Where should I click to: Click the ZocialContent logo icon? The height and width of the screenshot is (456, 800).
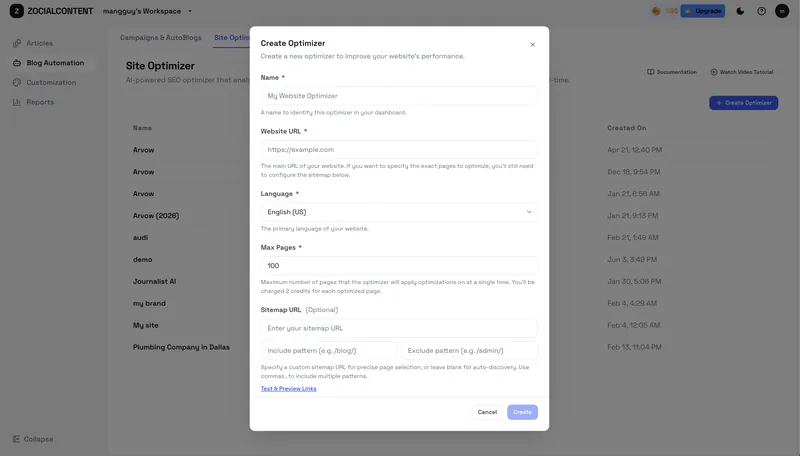[16, 11]
